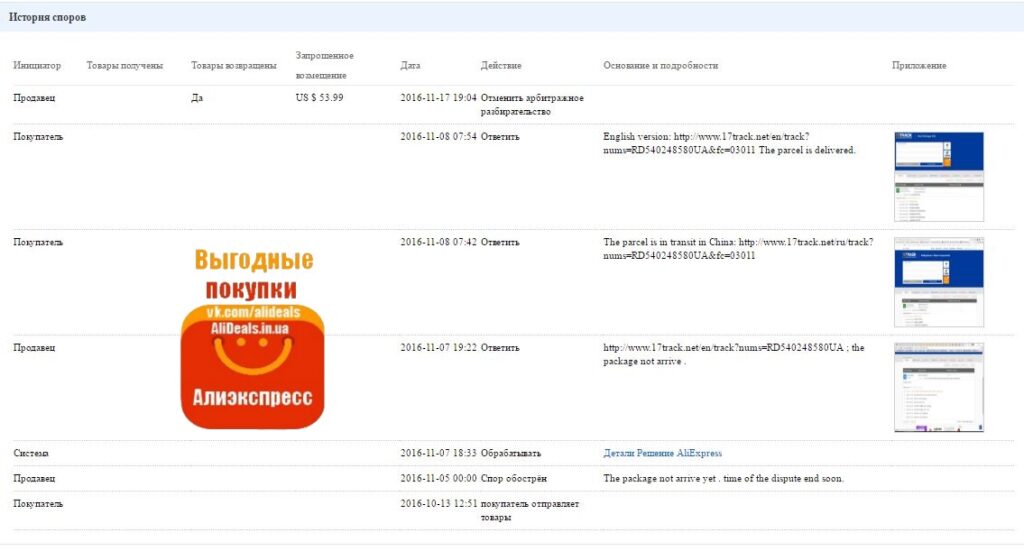
Task: Select 'Продавец' in the 2016-11-05 row
Action: coord(34,479)
